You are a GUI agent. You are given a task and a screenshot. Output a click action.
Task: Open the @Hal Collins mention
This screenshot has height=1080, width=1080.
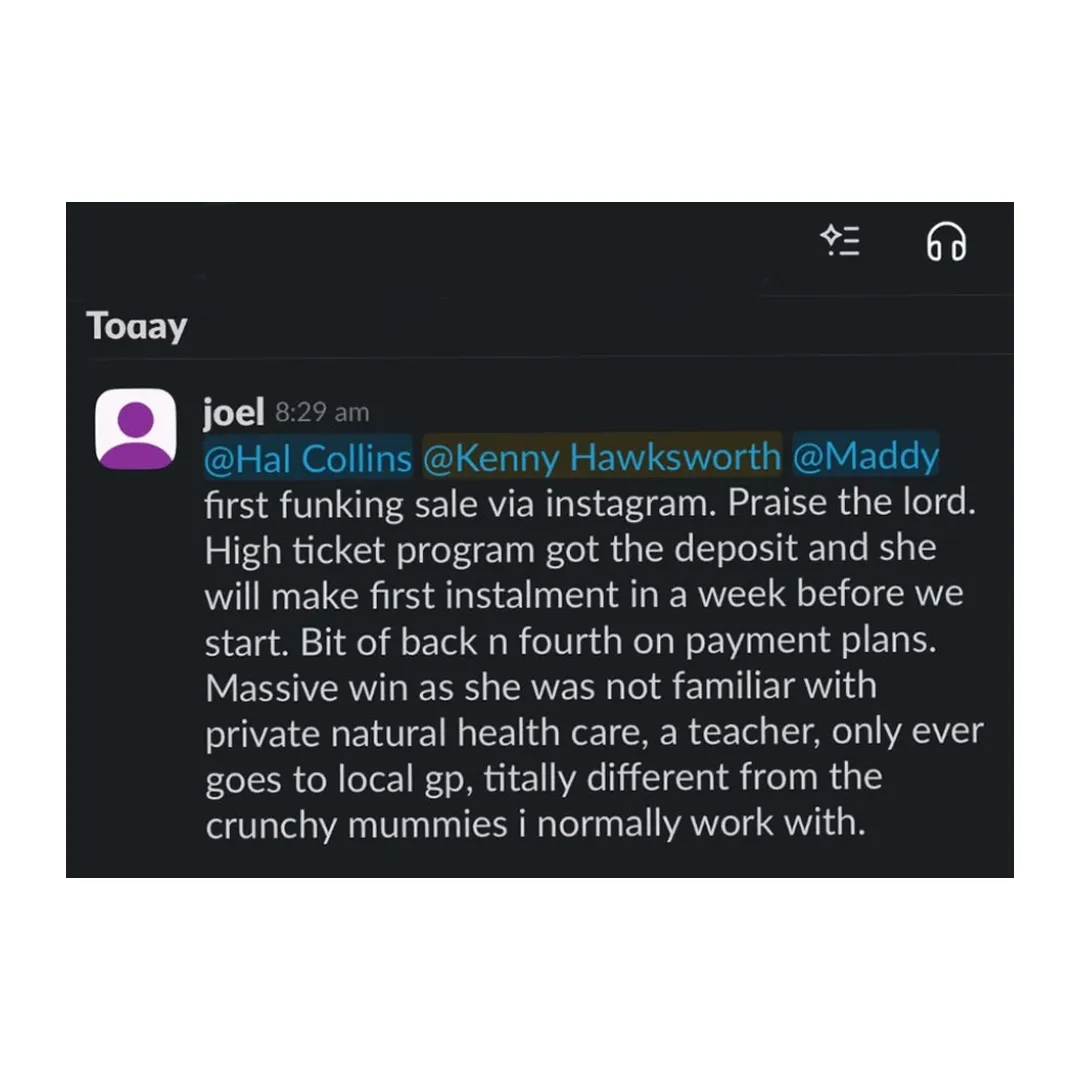pyautogui.click(x=308, y=457)
